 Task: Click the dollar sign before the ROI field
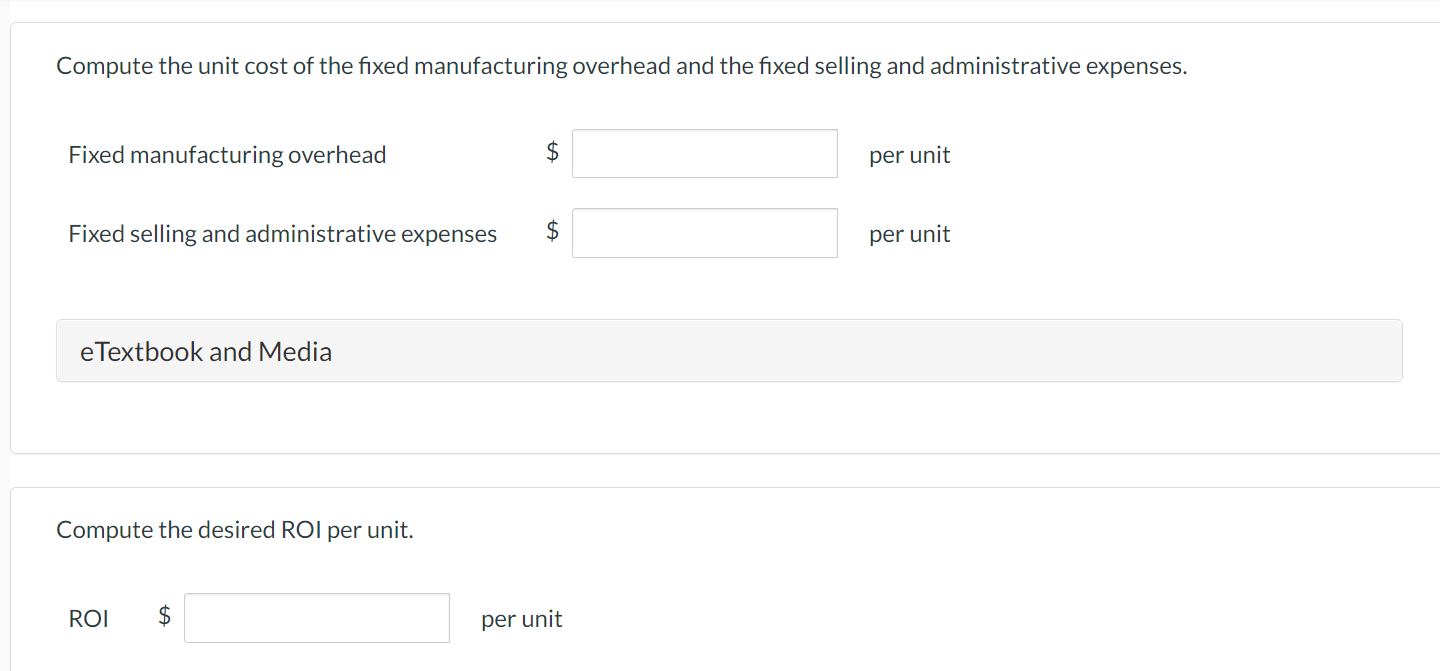tap(165, 616)
